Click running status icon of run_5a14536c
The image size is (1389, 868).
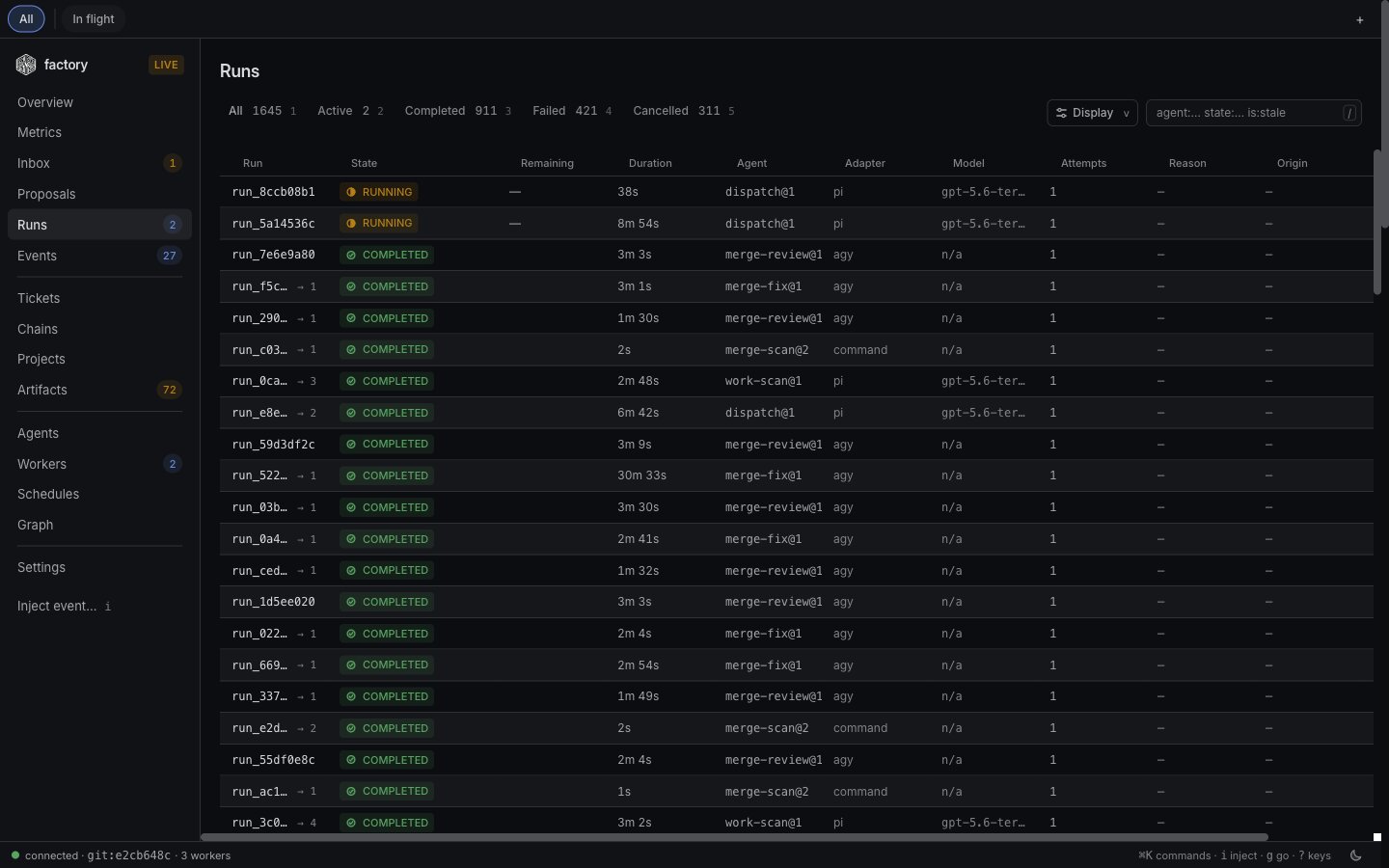[351, 223]
